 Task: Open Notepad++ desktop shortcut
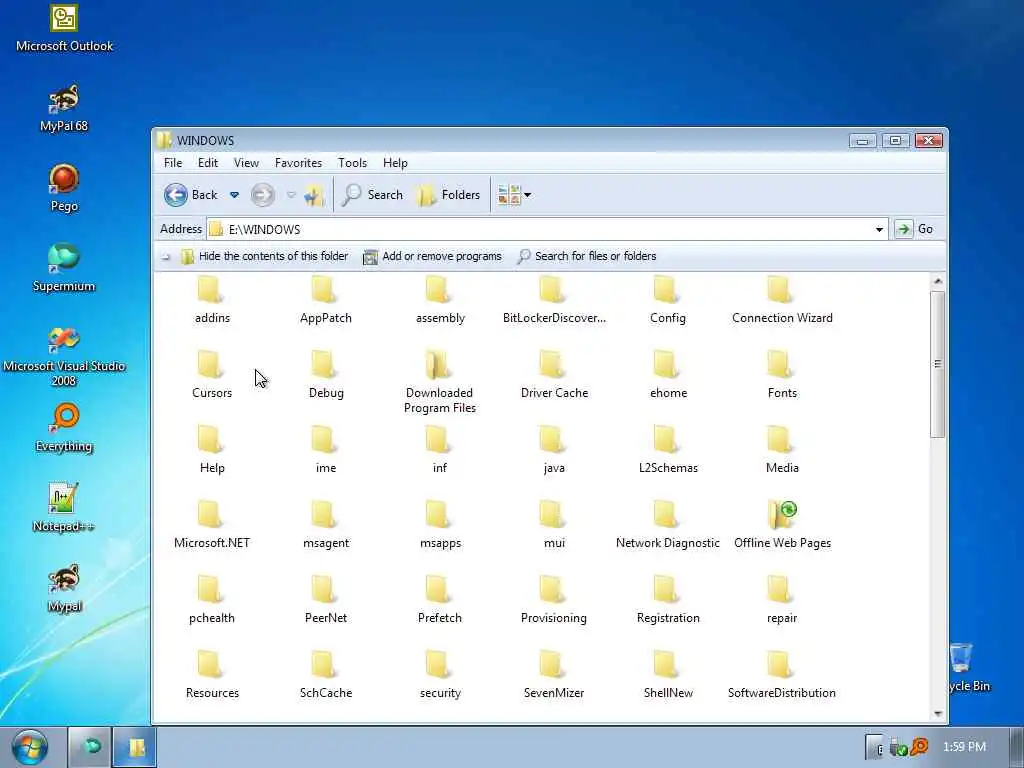(x=64, y=508)
